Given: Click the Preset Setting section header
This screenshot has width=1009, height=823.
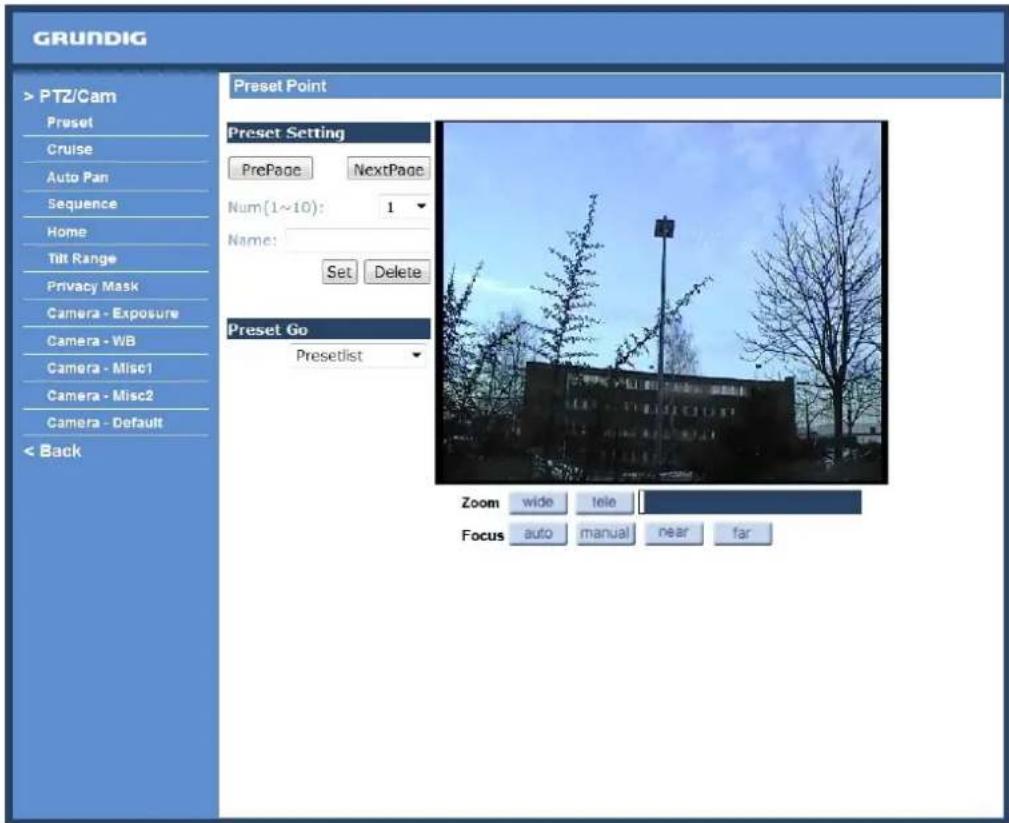Looking at the screenshot, I should click(329, 133).
